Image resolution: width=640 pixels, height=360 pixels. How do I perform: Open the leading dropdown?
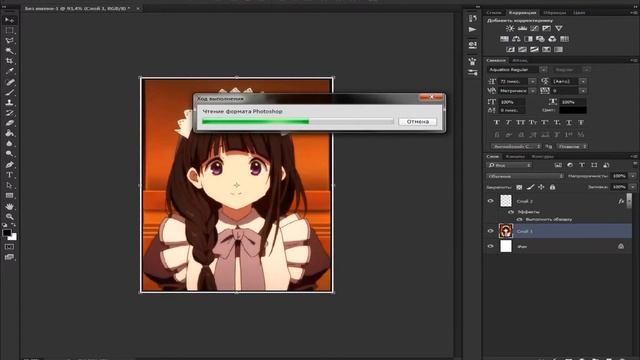coord(583,81)
